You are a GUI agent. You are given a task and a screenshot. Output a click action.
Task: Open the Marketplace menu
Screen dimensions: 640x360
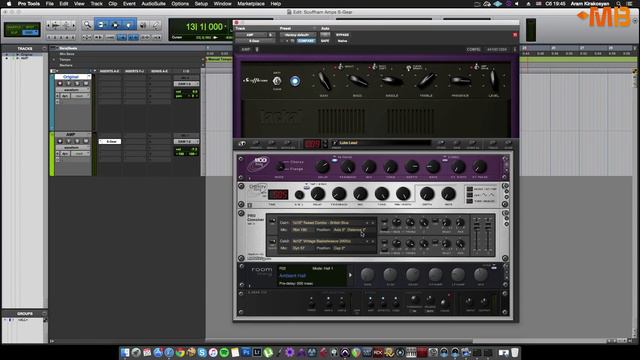(251, 4)
